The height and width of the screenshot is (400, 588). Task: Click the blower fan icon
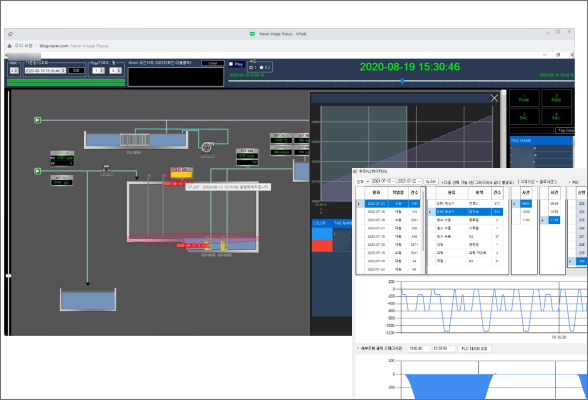point(207,147)
